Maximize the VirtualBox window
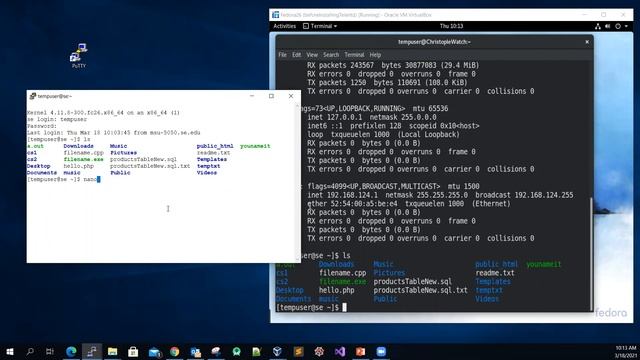The width and height of the screenshot is (640, 360). pos(604,15)
